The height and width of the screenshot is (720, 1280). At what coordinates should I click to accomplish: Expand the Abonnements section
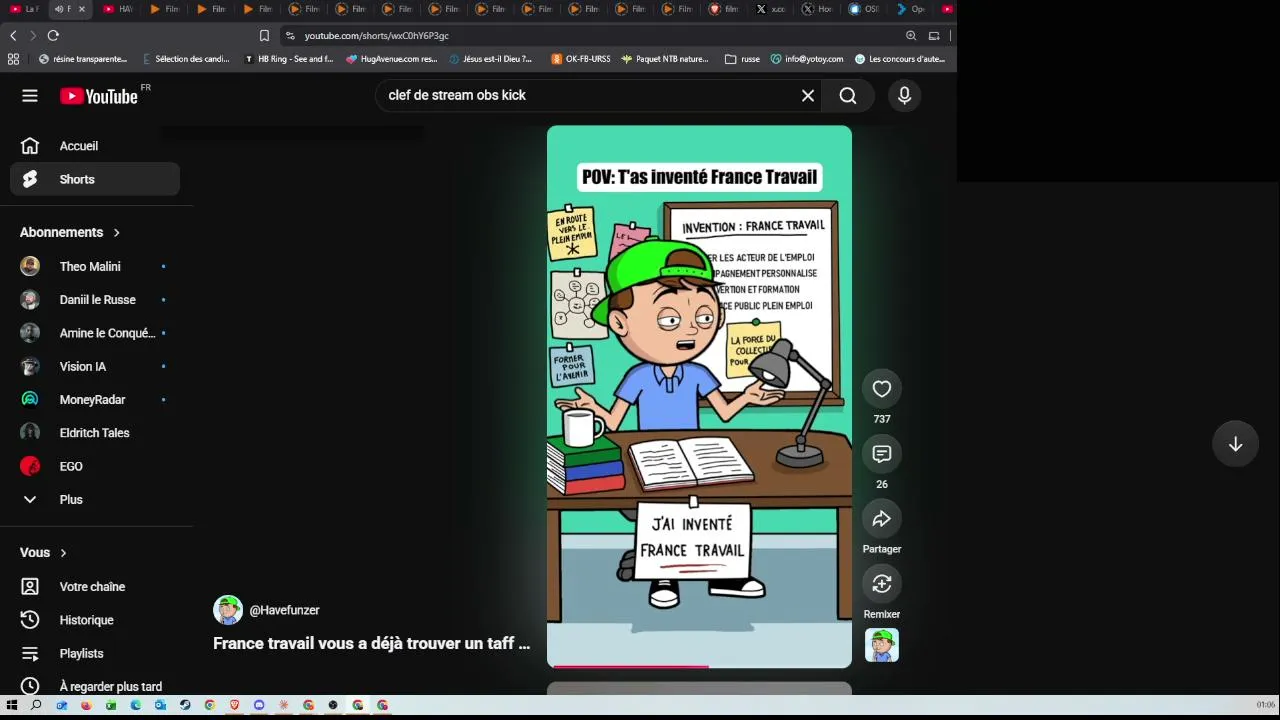70,232
